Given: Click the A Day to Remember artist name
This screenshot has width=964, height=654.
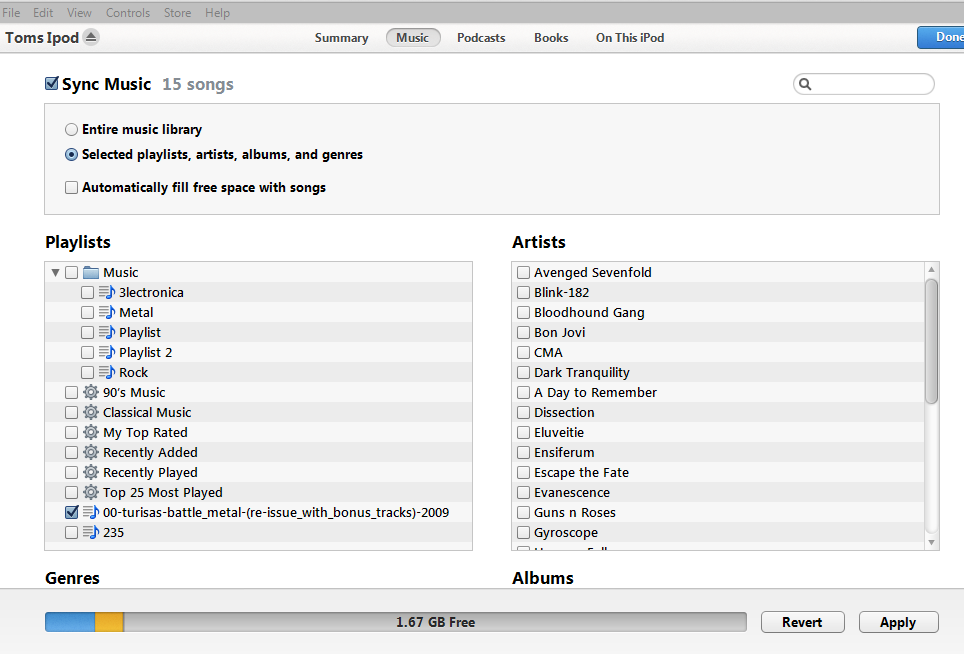Looking at the screenshot, I should pyautogui.click(x=595, y=392).
